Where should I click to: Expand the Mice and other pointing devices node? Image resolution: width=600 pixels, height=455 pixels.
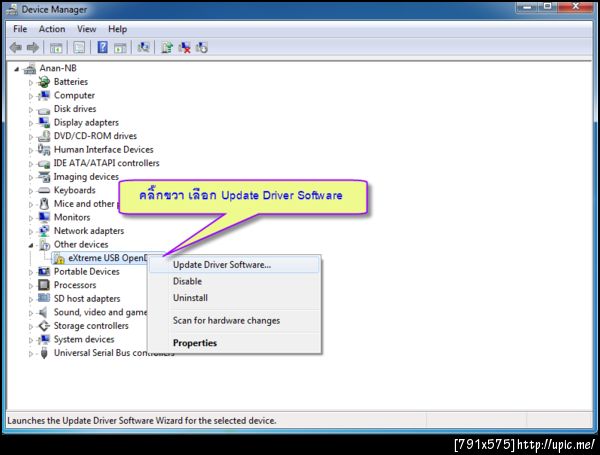click(31, 204)
